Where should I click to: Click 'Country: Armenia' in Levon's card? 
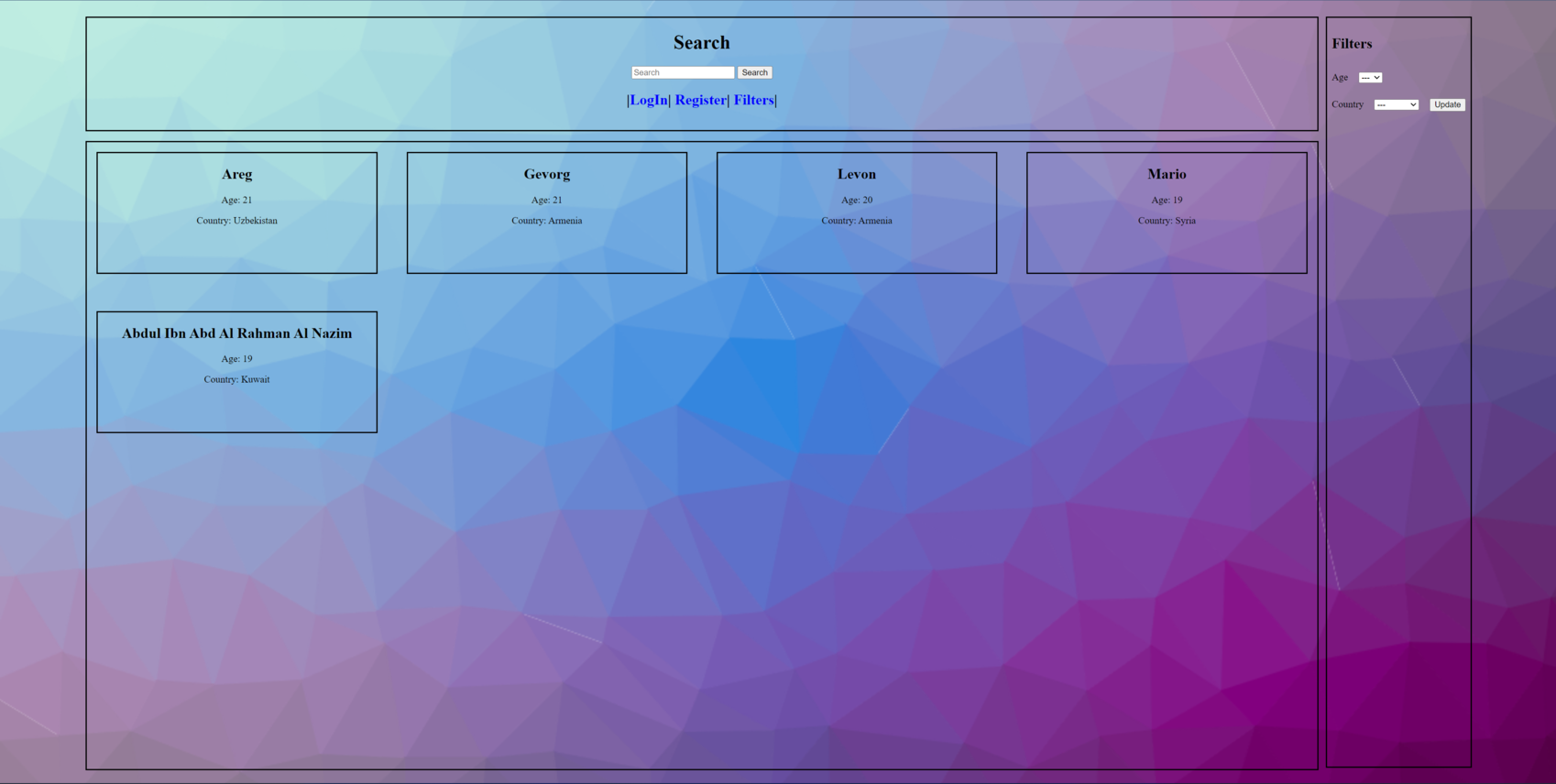click(857, 221)
